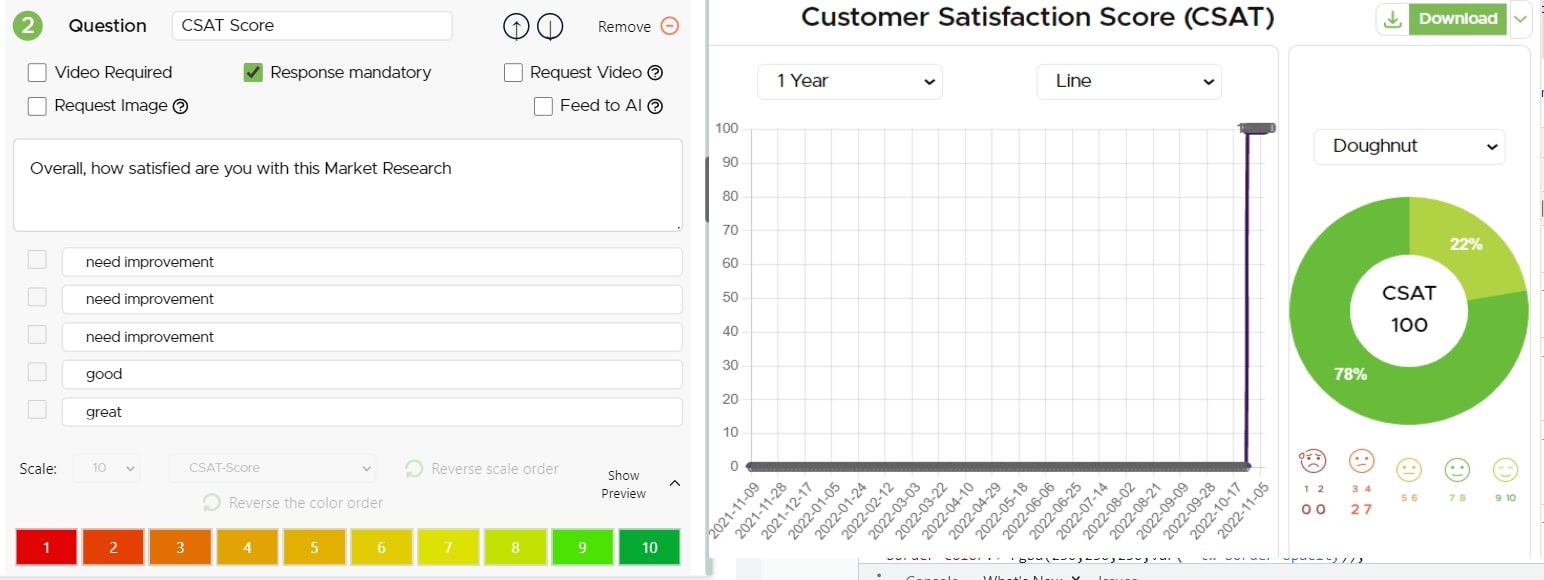Click the help icon beside Request Image

pyautogui.click(x=181, y=106)
